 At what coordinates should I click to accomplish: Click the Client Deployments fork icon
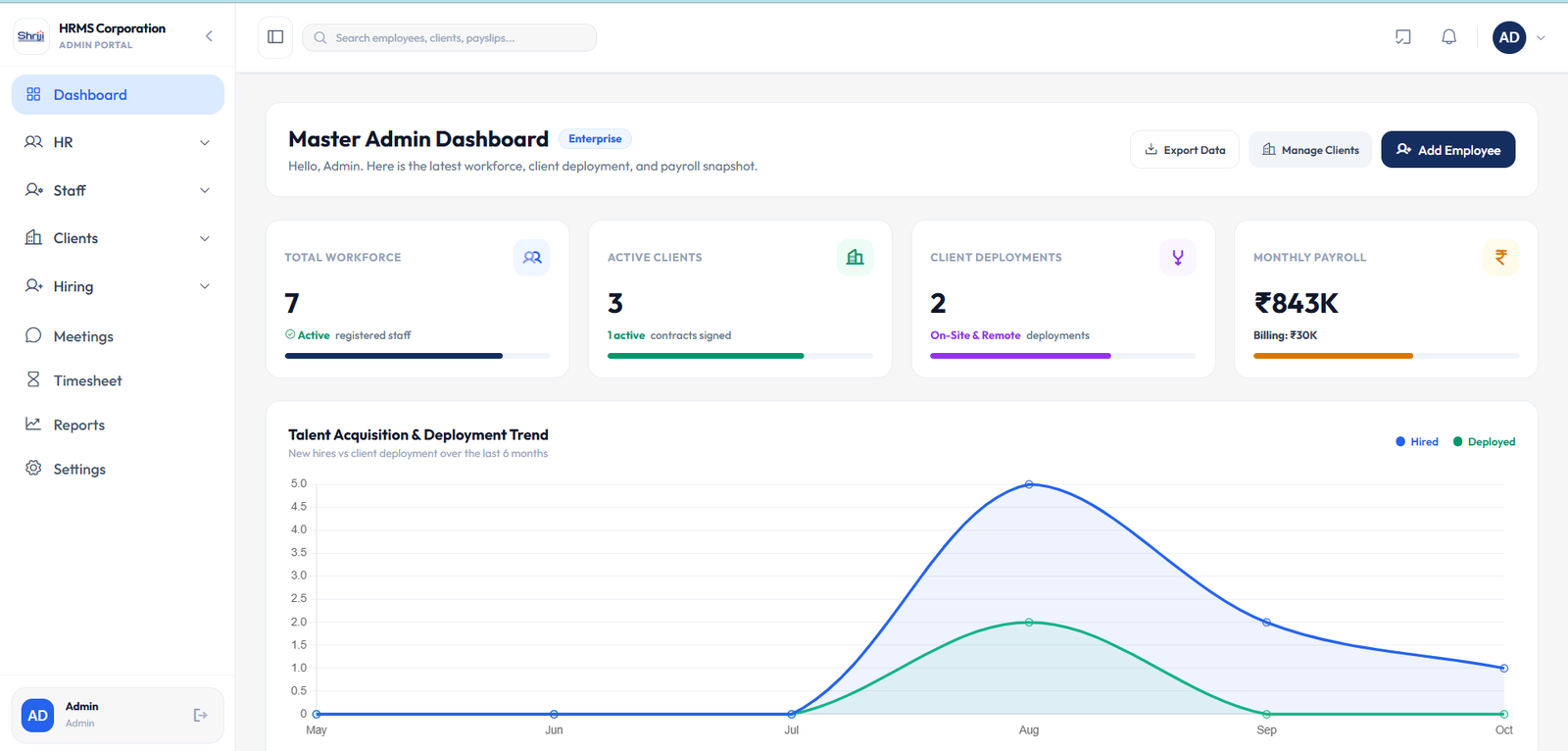click(x=1178, y=258)
